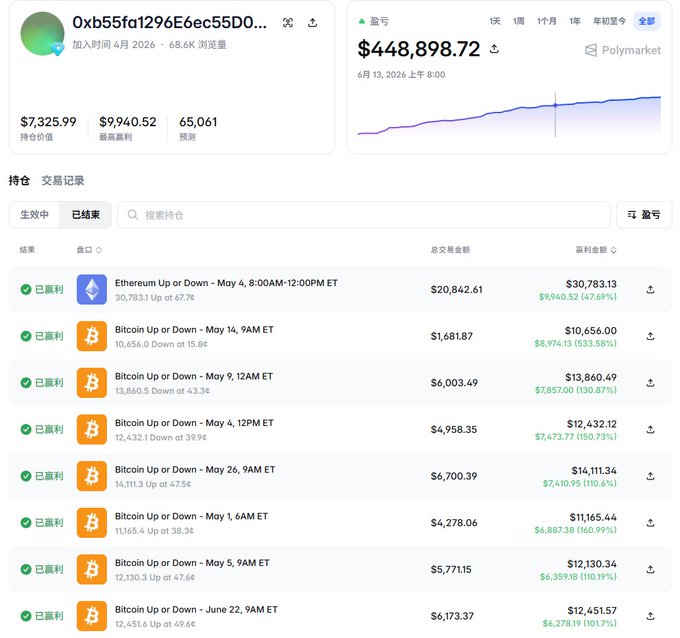Image resolution: width=680 pixels, height=638 pixels.
Task: Open Bitcoin Up or Down June 22, 9AM ET
Action: (196, 609)
